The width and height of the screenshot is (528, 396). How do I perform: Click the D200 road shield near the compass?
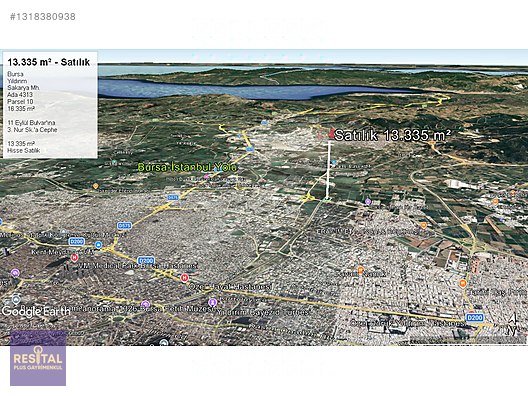point(475,318)
